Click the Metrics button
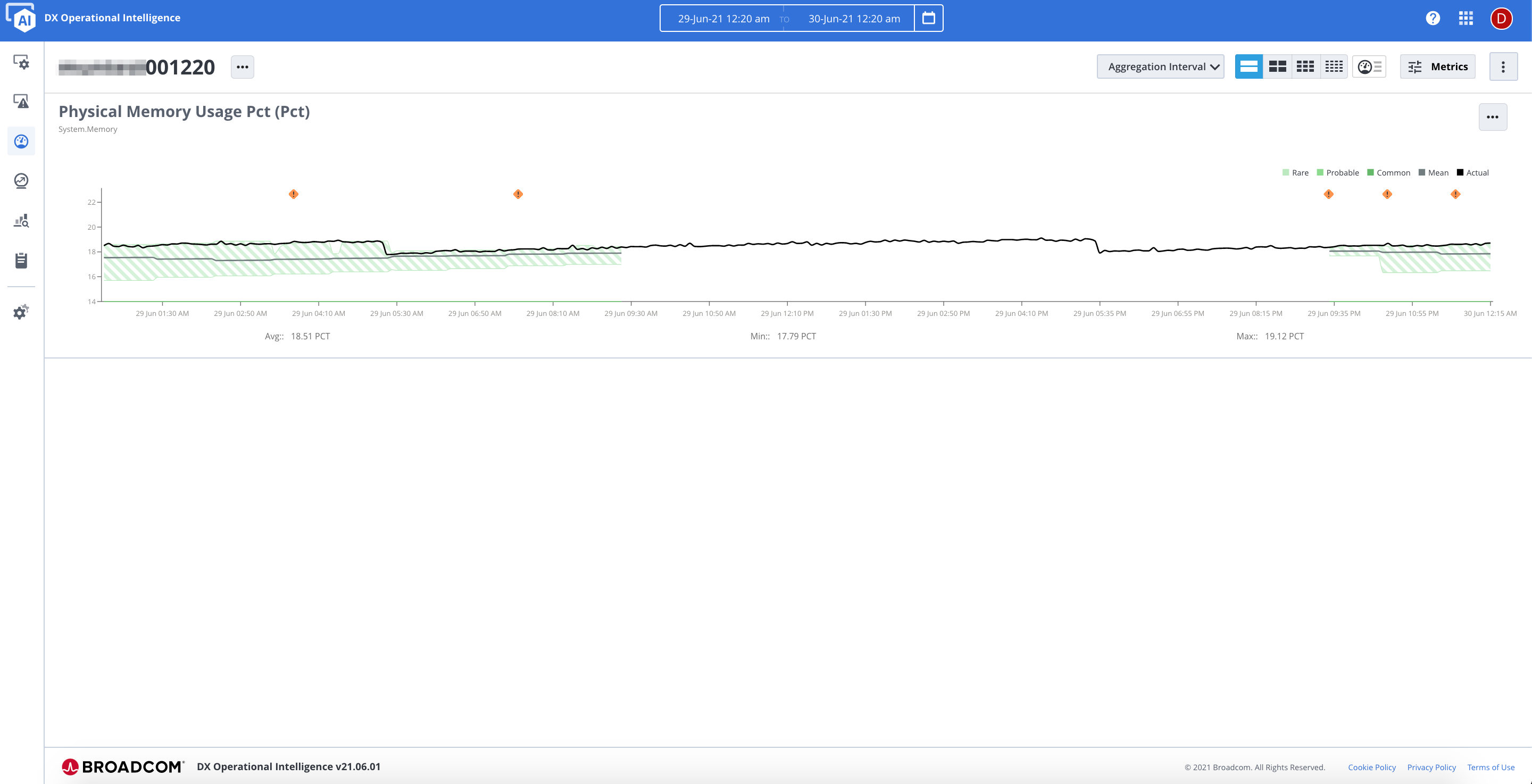Screen dimensions: 1532x784 coord(1437,66)
